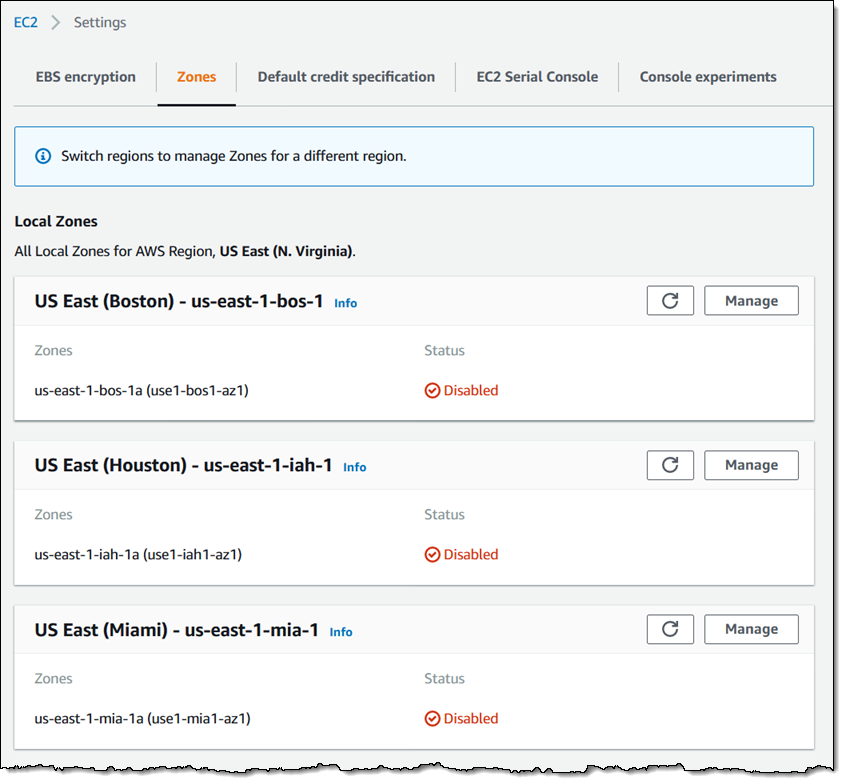Click Disabled status icon for us-east-1-mia-1a

tap(432, 719)
